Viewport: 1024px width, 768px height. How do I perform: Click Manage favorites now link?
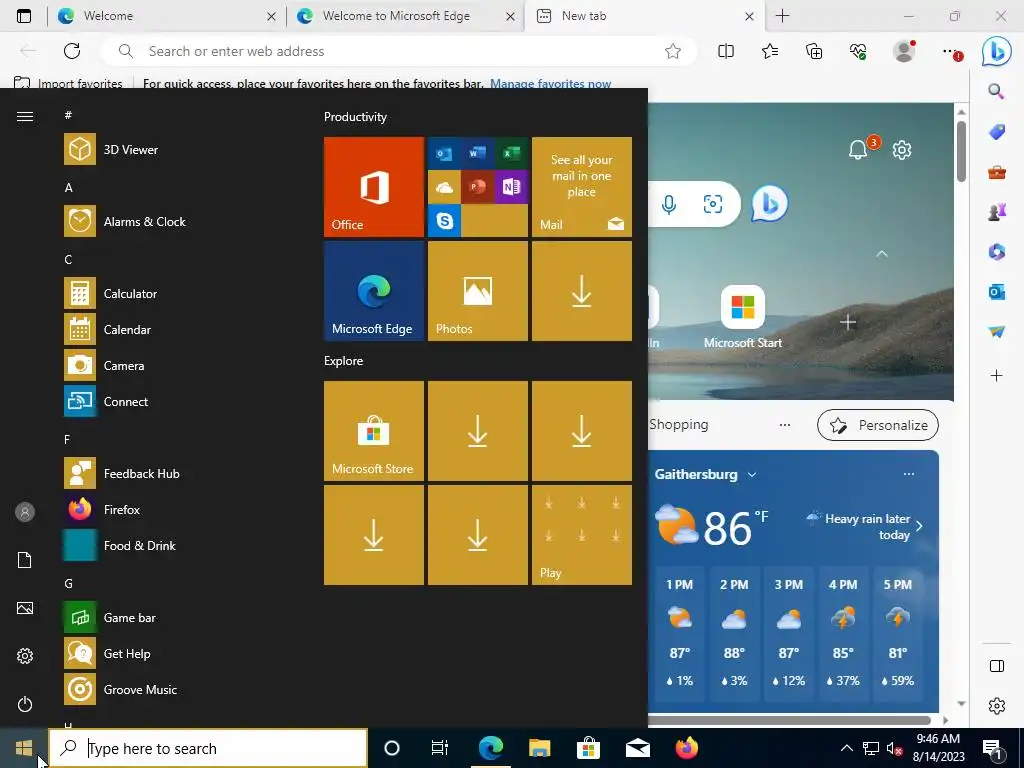551,84
